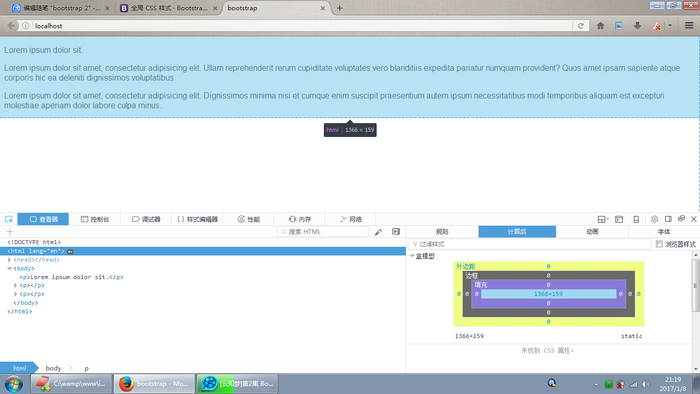Click the volume speaker tray icon
The width and height of the screenshot is (700, 394).
click(x=646, y=384)
